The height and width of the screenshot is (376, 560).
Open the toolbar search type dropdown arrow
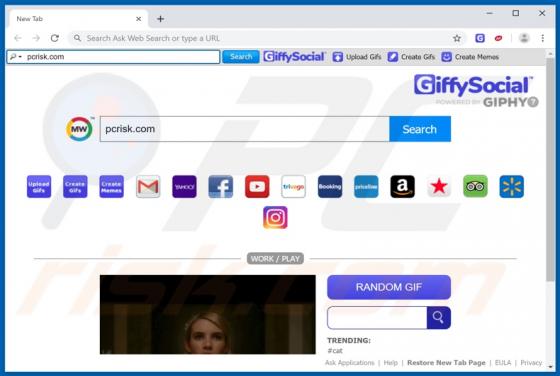click(20, 57)
